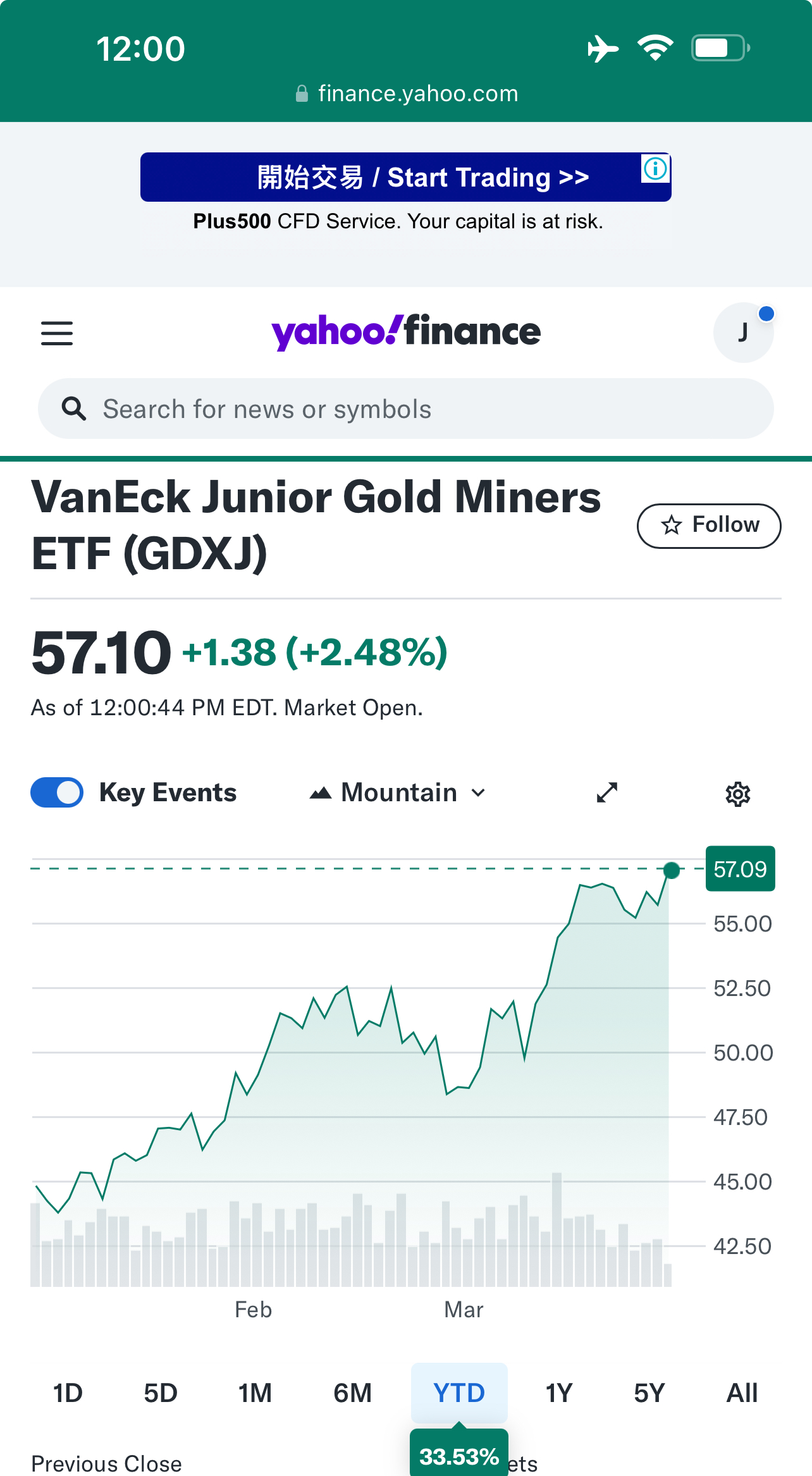Open the Mountain chart type dropdown
The image size is (812, 1476).
(398, 792)
